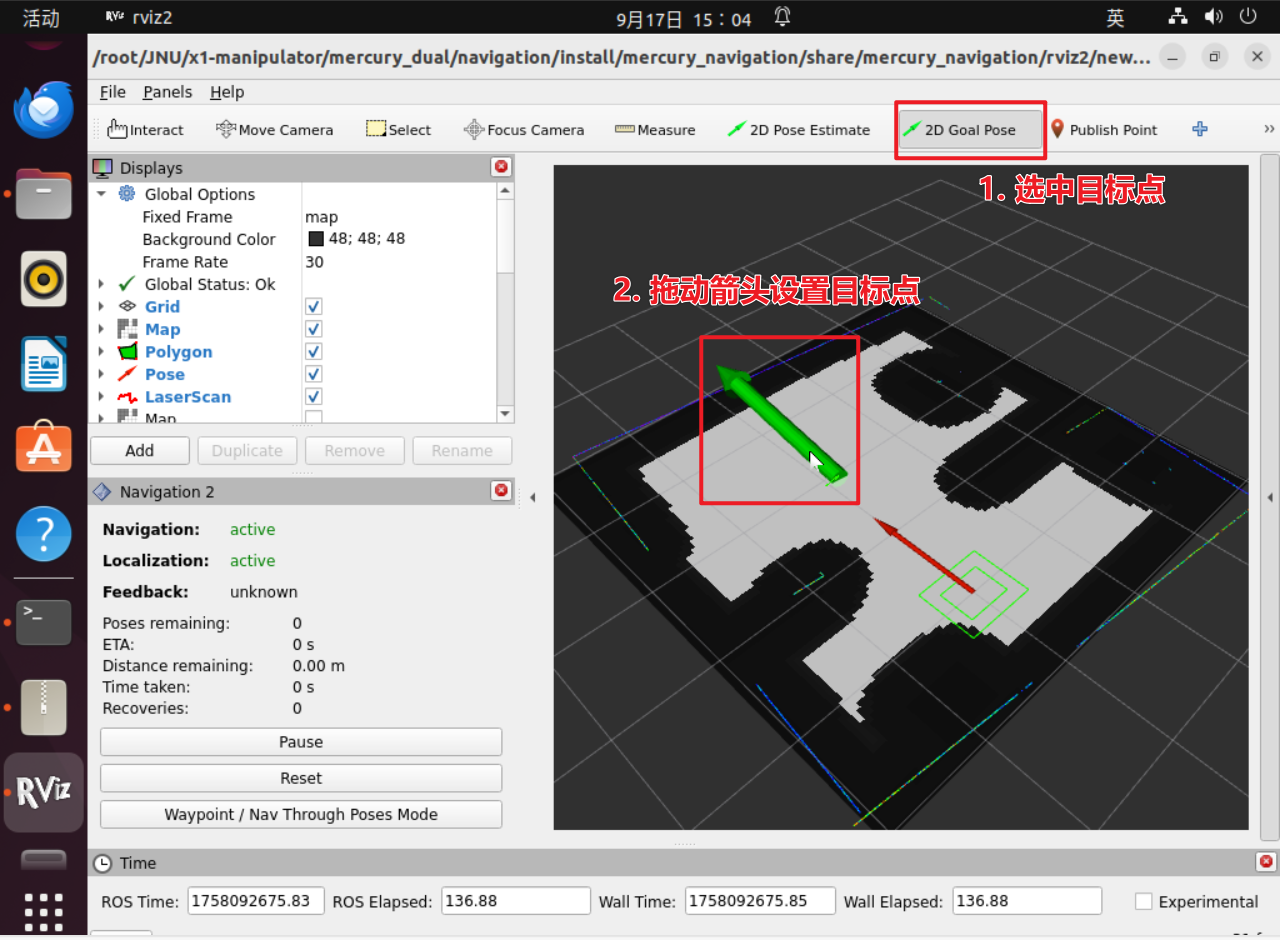The image size is (1280, 940).
Task: Open Thunderbird from the dock
Action: pos(44,109)
